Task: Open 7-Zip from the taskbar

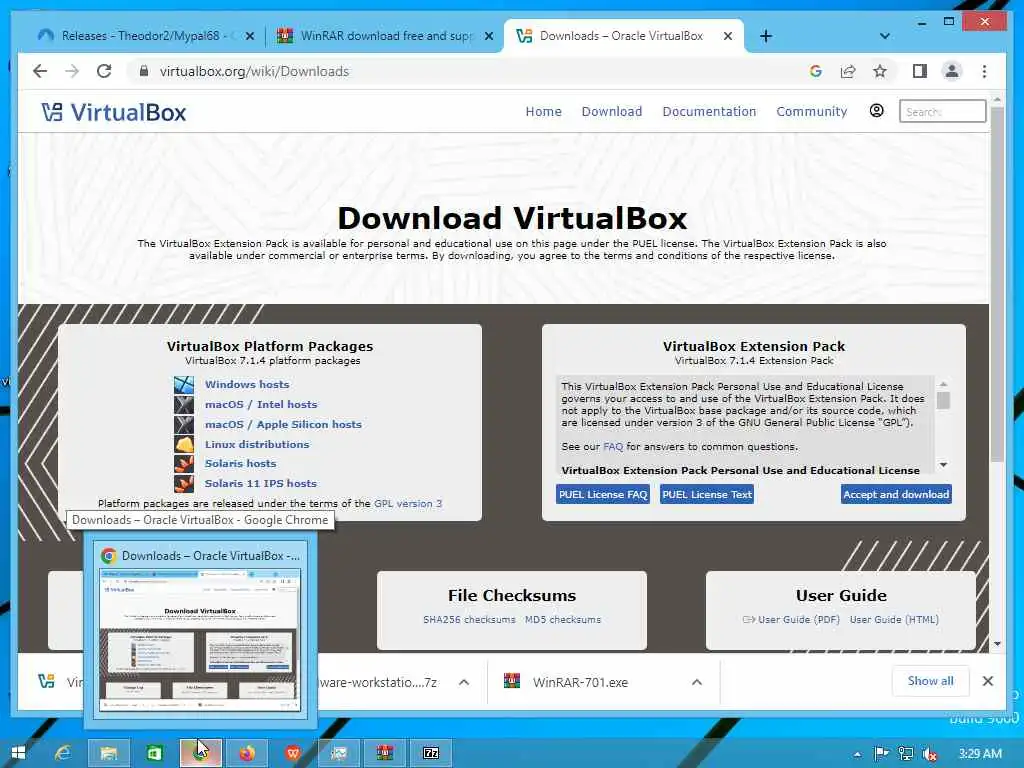Action: pyautogui.click(x=431, y=753)
